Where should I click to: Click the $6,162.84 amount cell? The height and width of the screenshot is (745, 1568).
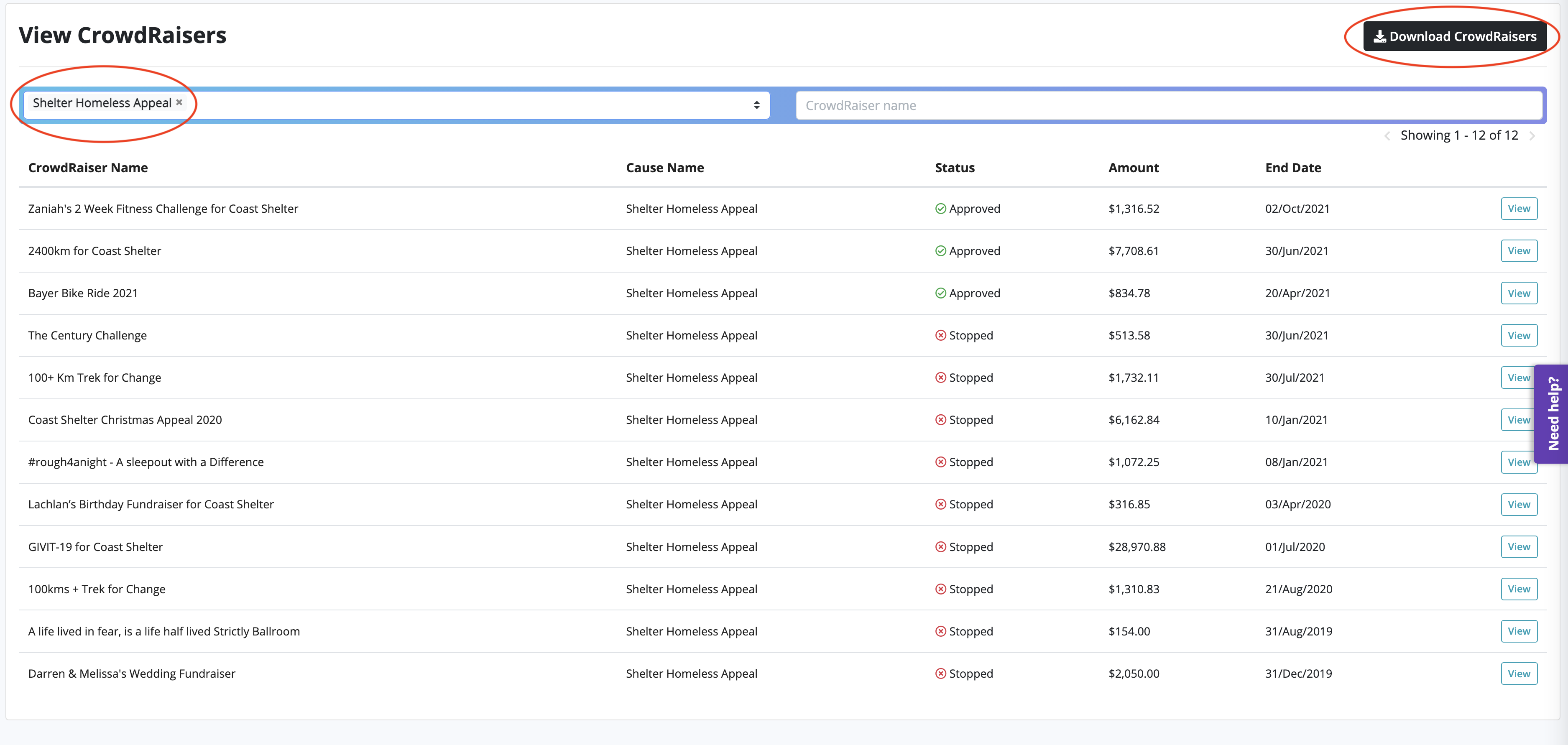point(1134,420)
